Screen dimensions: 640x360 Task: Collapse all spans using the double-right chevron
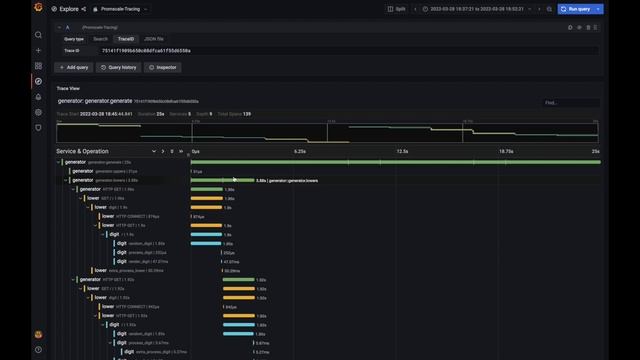(181, 151)
